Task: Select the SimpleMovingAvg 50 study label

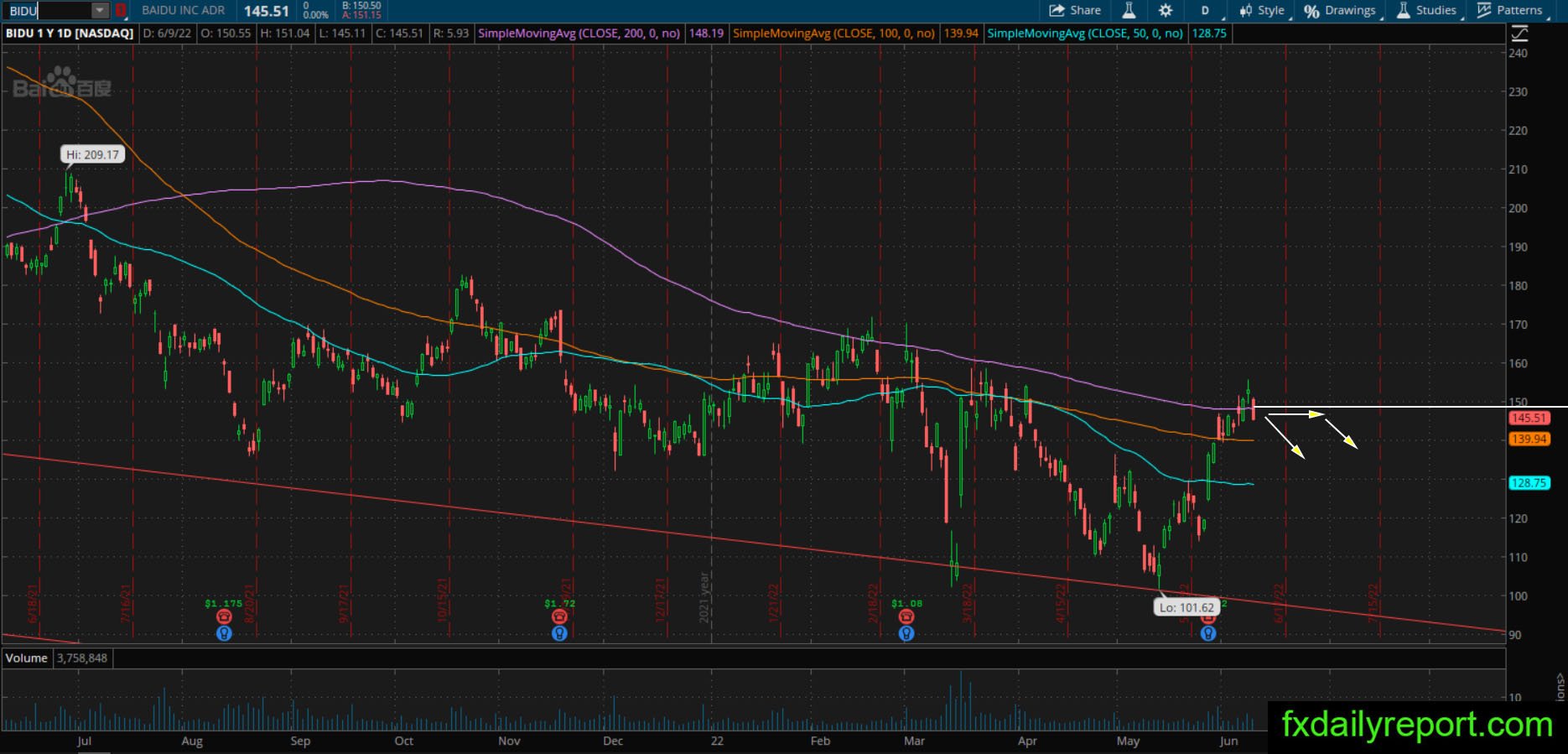Action: pos(1085,34)
